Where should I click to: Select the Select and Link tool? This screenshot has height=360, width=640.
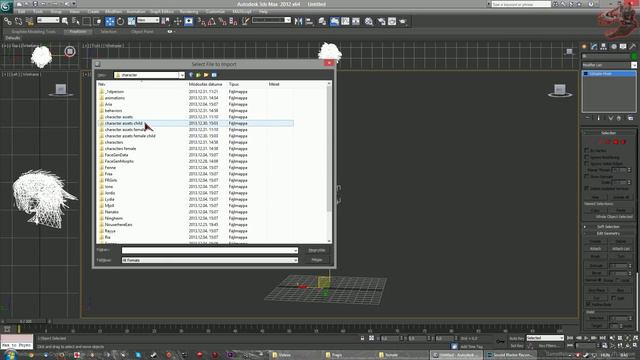(8, 21)
